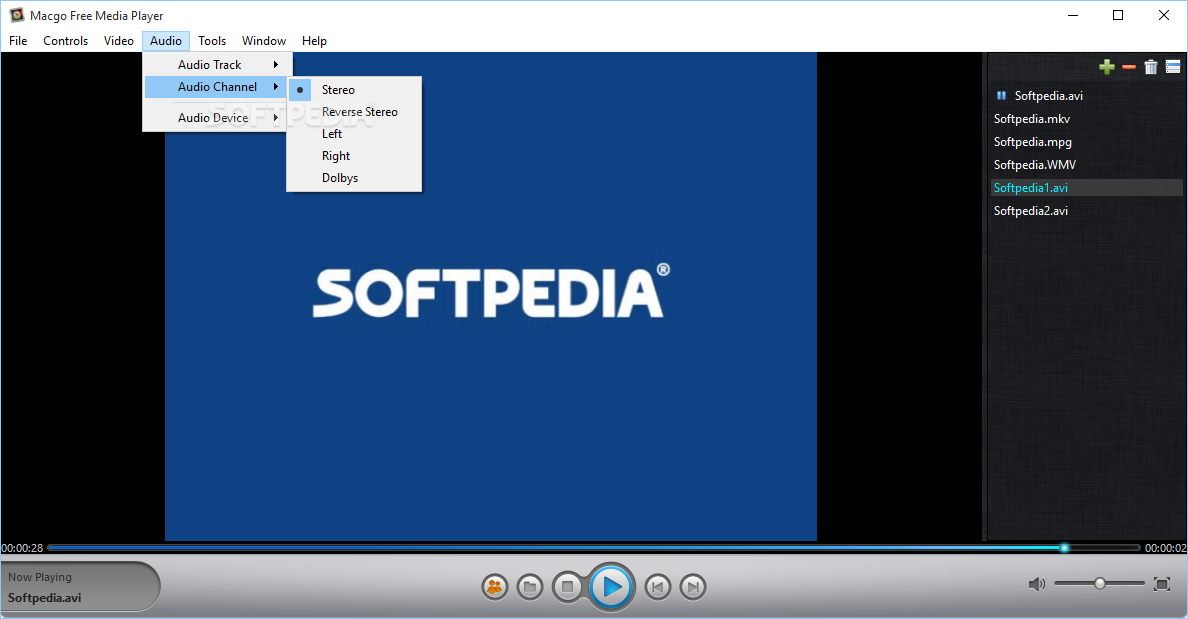Stop playback with the stop button

point(567,586)
